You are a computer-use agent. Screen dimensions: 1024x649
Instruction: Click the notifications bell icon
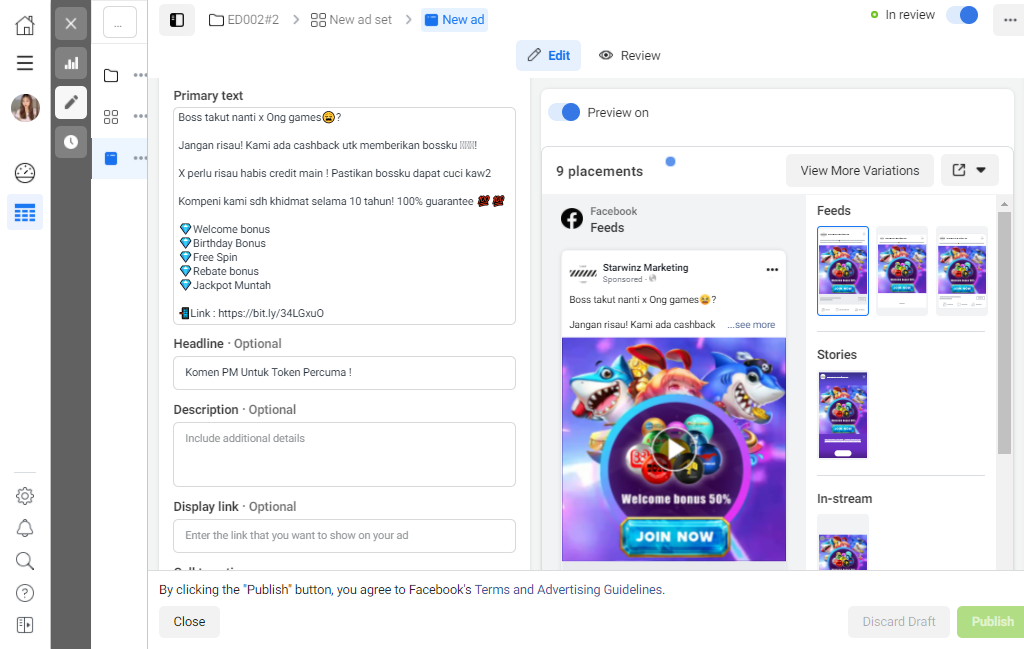click(25, 528)
